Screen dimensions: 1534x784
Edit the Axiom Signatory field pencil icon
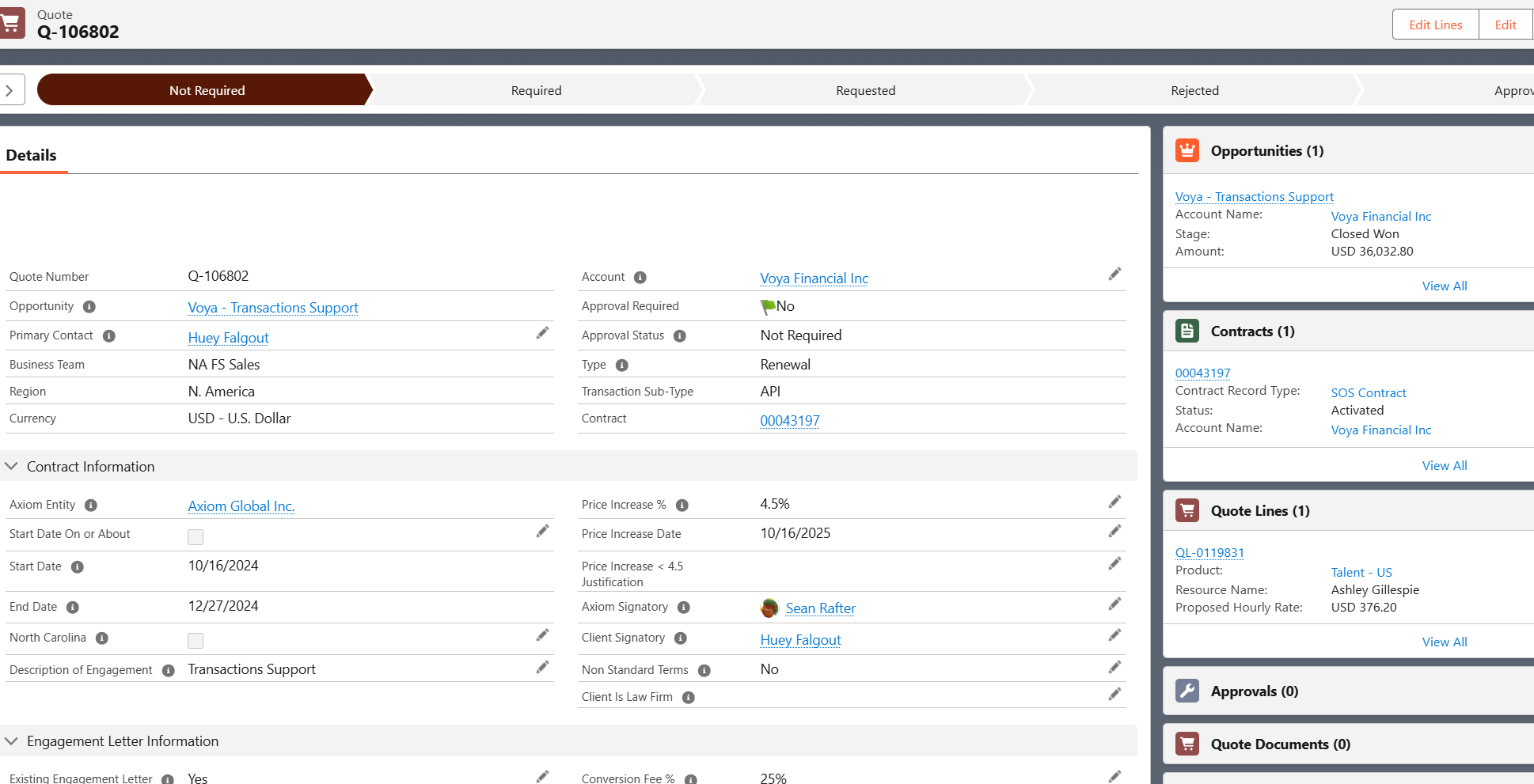pyautogui.click(x=1114, y=604)
